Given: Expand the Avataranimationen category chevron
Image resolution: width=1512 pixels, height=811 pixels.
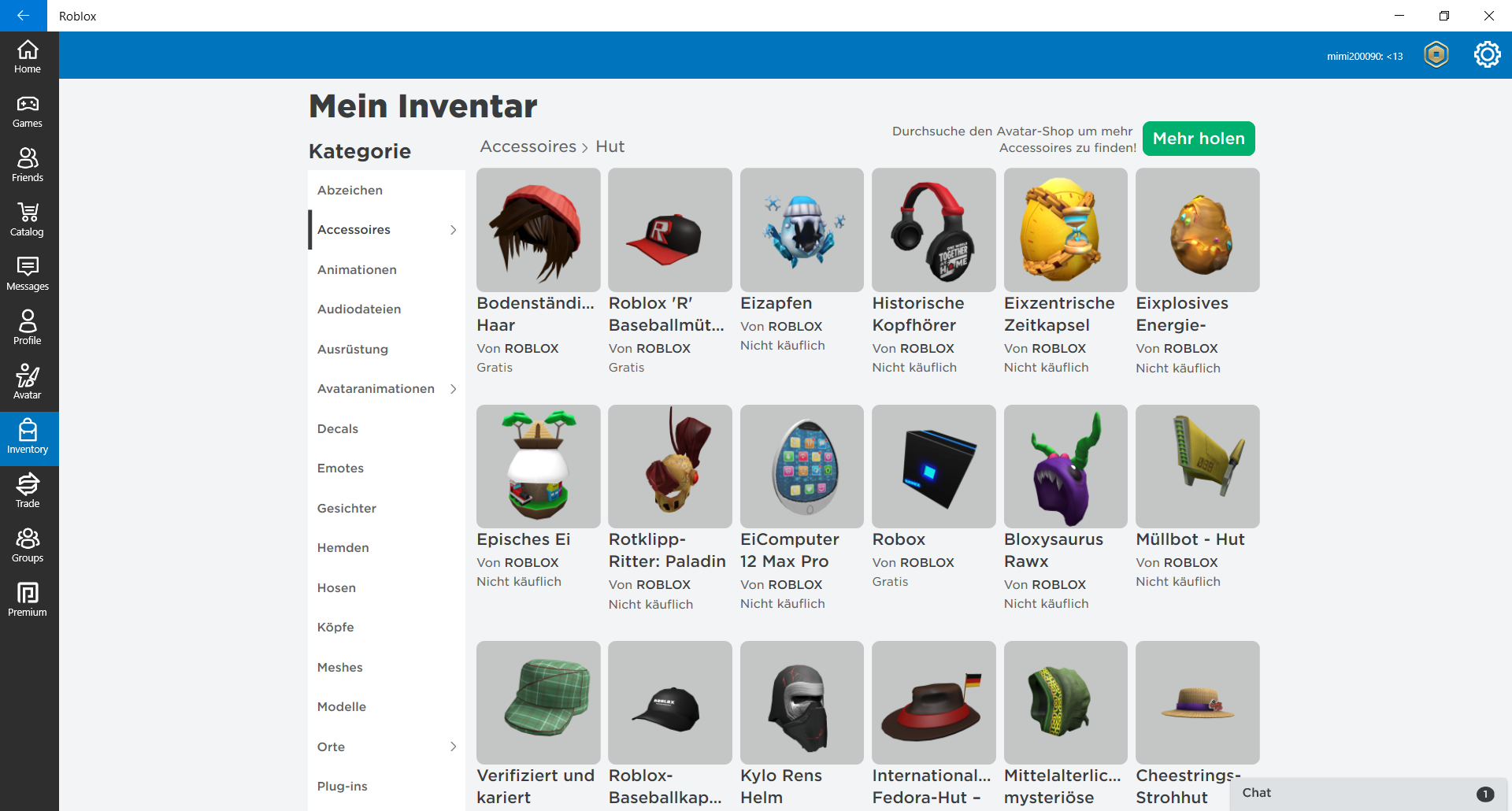Looking at the screenshot, I should click(453, 389).
